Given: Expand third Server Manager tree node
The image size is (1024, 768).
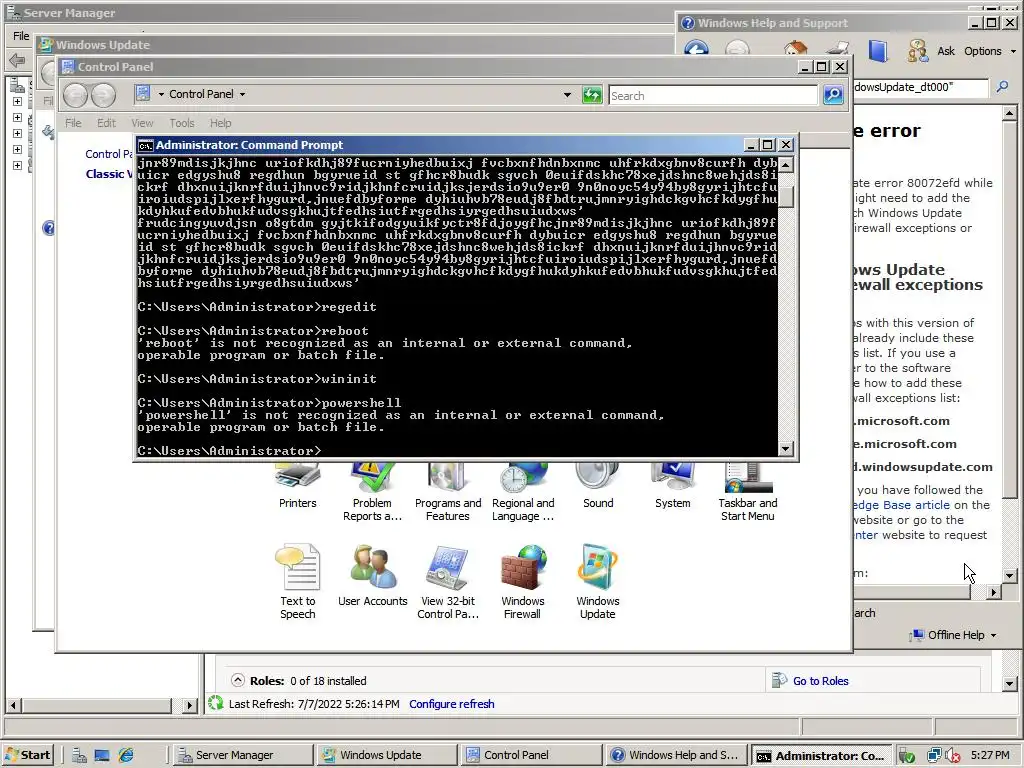Looking at the screenshot, I should [18, 133].
